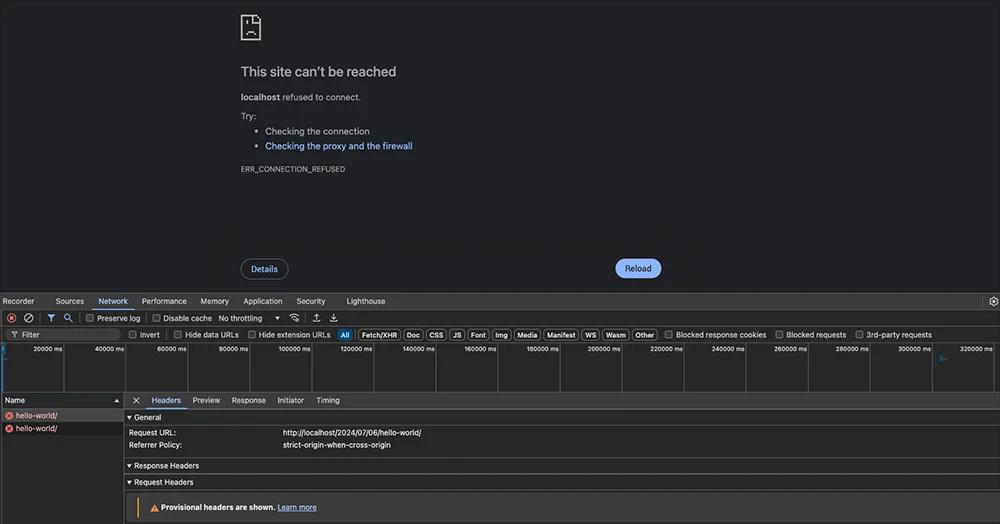Check the Invert filter checkbox
Viewport: 1000px width, 524px height.
tap(133, 335)
